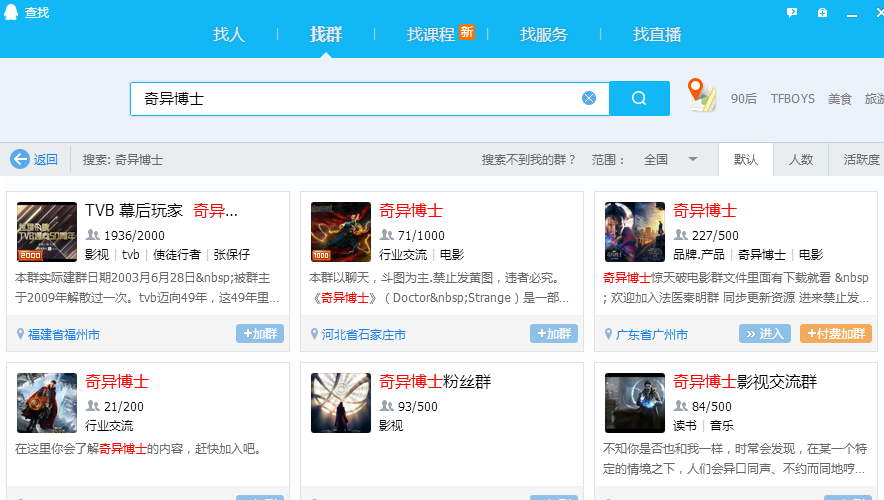
Task: Open the feedback speech bubble icon
Action: point(792,12)
